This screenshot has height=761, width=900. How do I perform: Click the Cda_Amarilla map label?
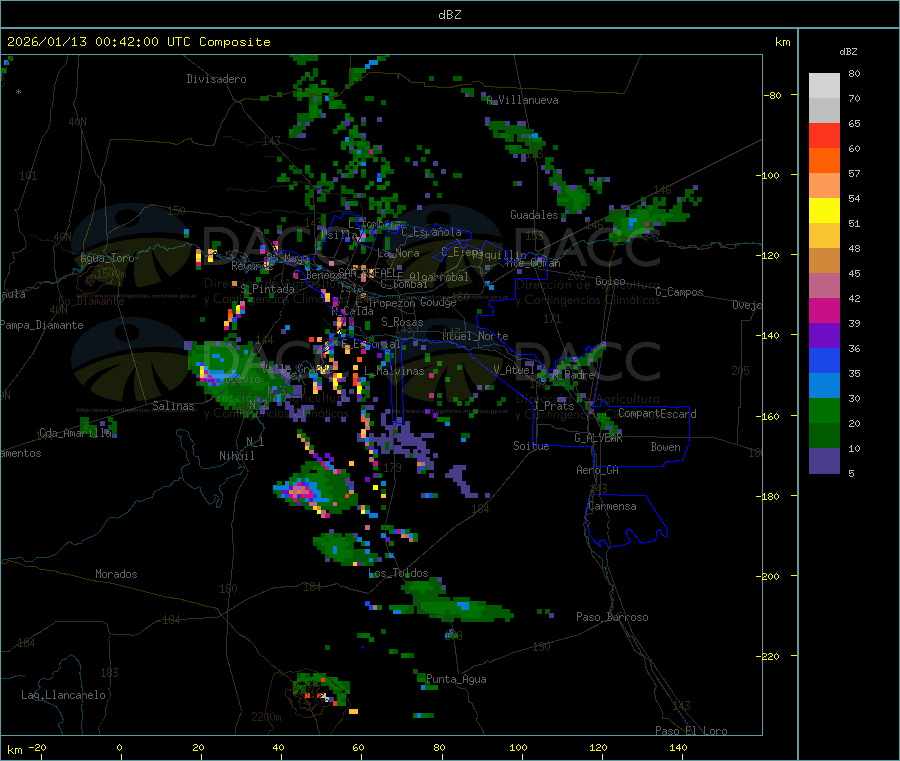[x=75, y=433]
